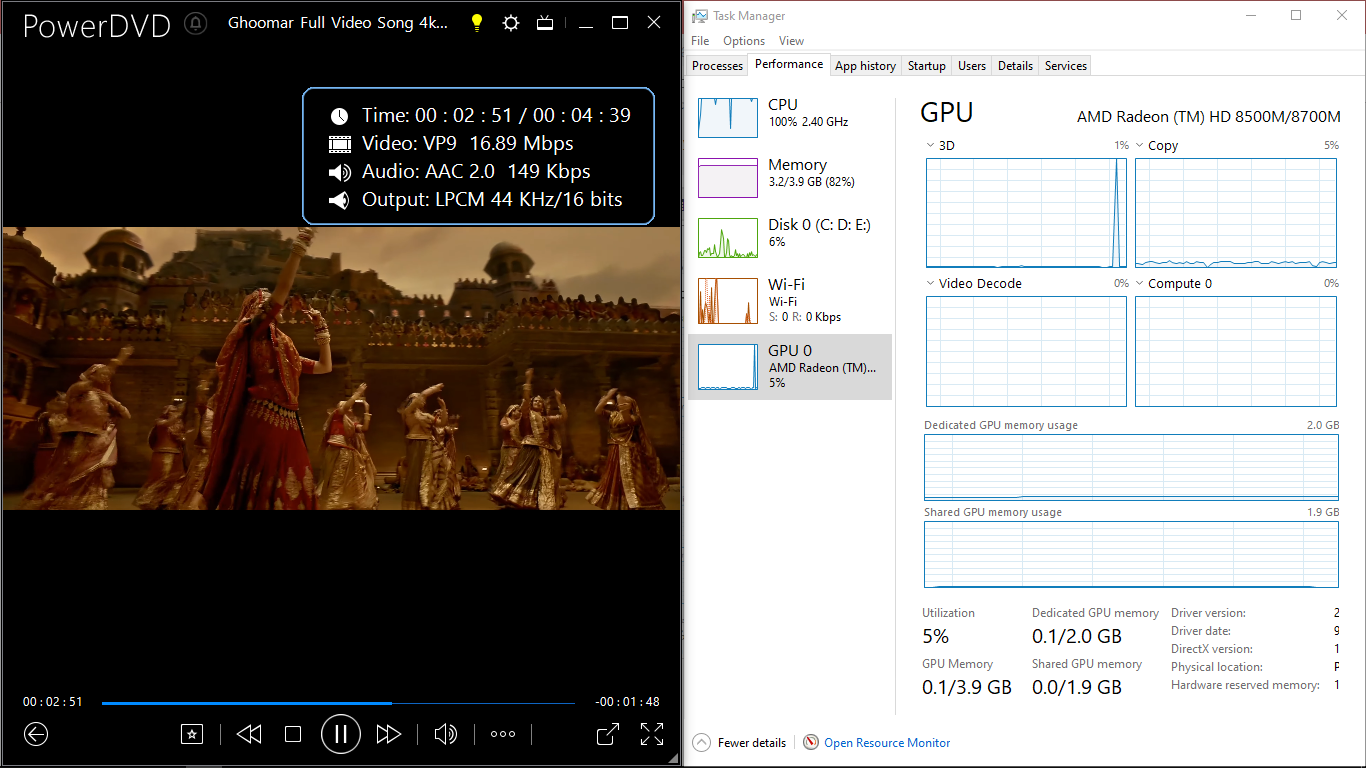Image resolution: width=1366 pixels, height=768 pixels.
Task: Switch to the App history tab
Action: 865,66
